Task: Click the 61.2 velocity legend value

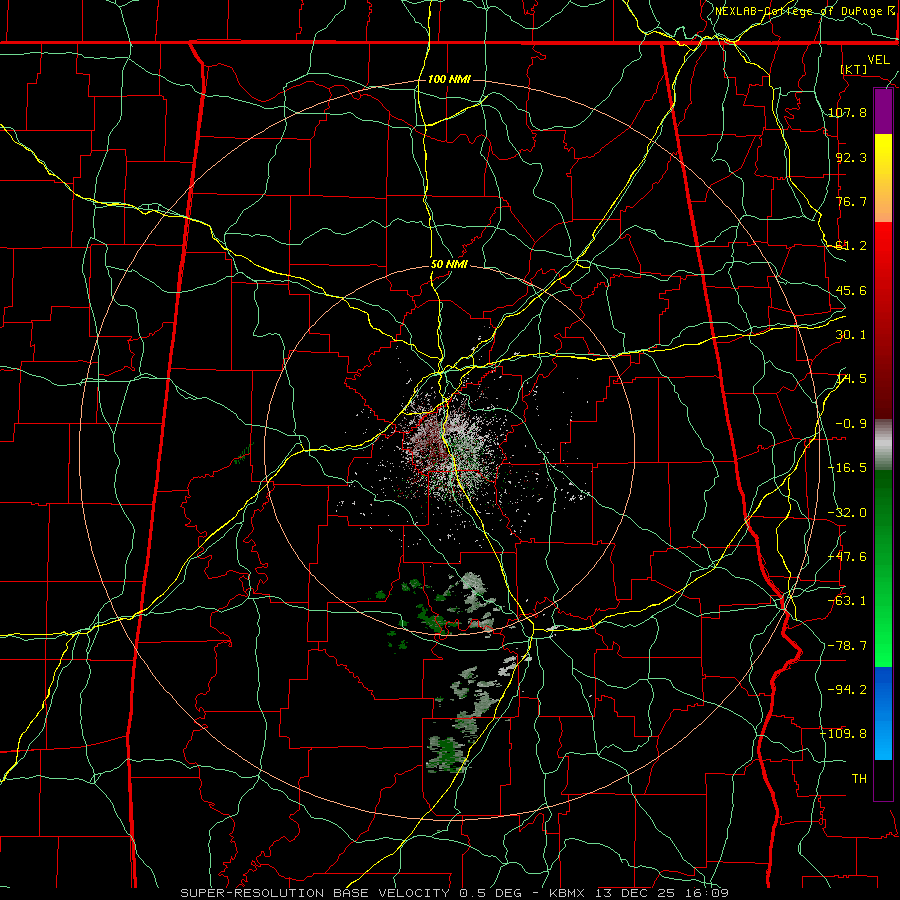Action: [851, 246]
